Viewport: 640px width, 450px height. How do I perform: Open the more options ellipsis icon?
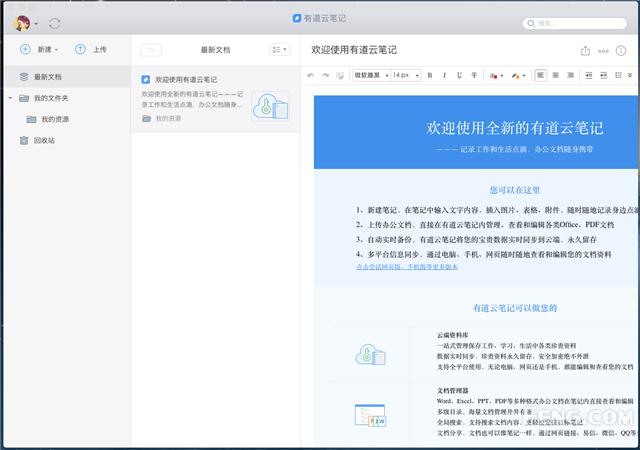pos(603,51)
